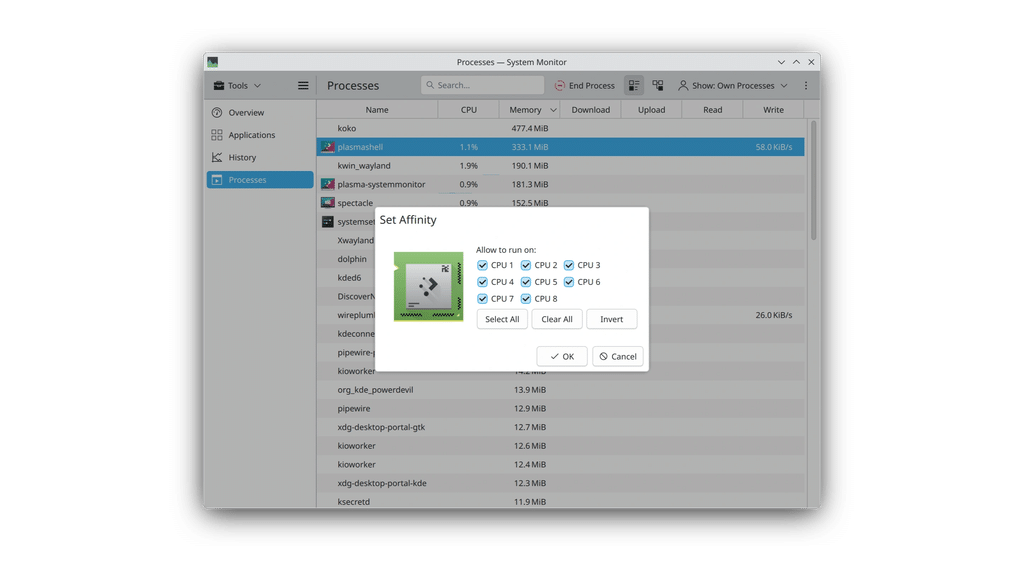1024x576 pixels.
Task: Select Processes in sidebar
Action: tap(260, 180)
